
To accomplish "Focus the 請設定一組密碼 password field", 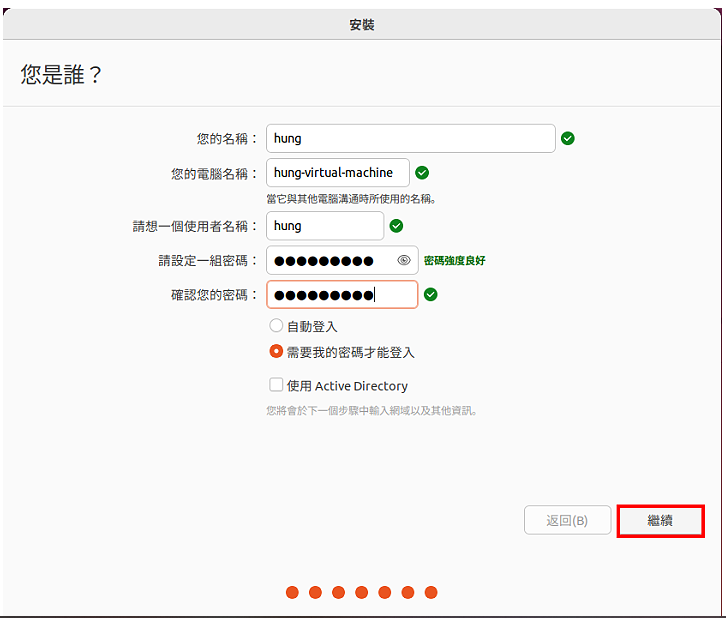I will pos(342,260).
